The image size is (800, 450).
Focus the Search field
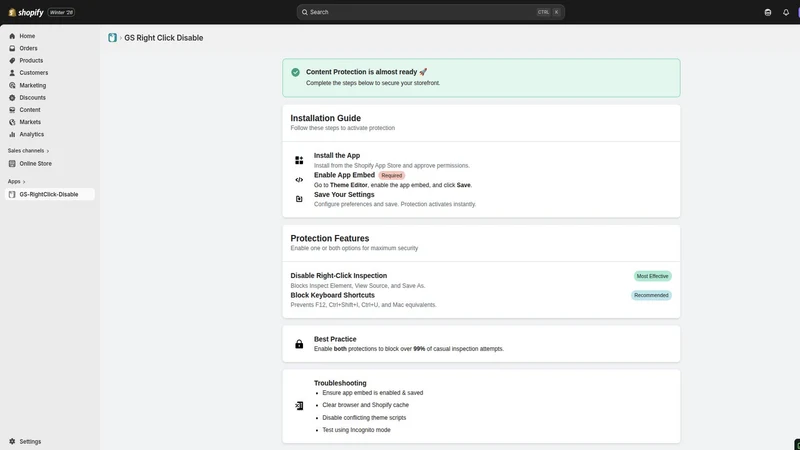point(431,12)
